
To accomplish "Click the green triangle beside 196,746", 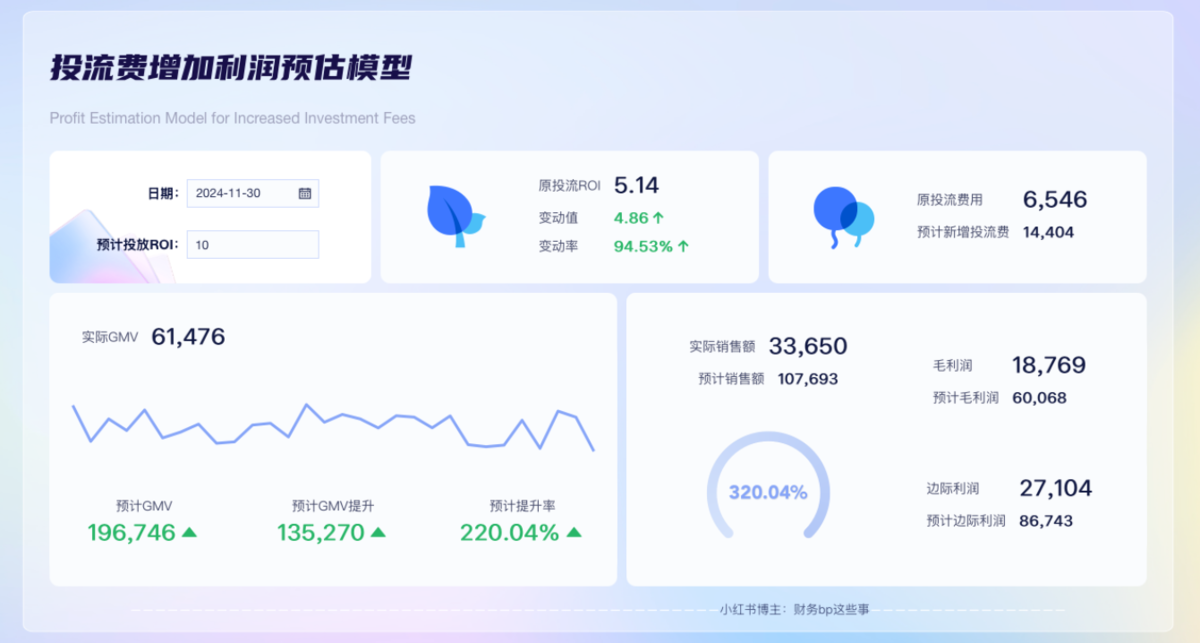I will point(189,533).
